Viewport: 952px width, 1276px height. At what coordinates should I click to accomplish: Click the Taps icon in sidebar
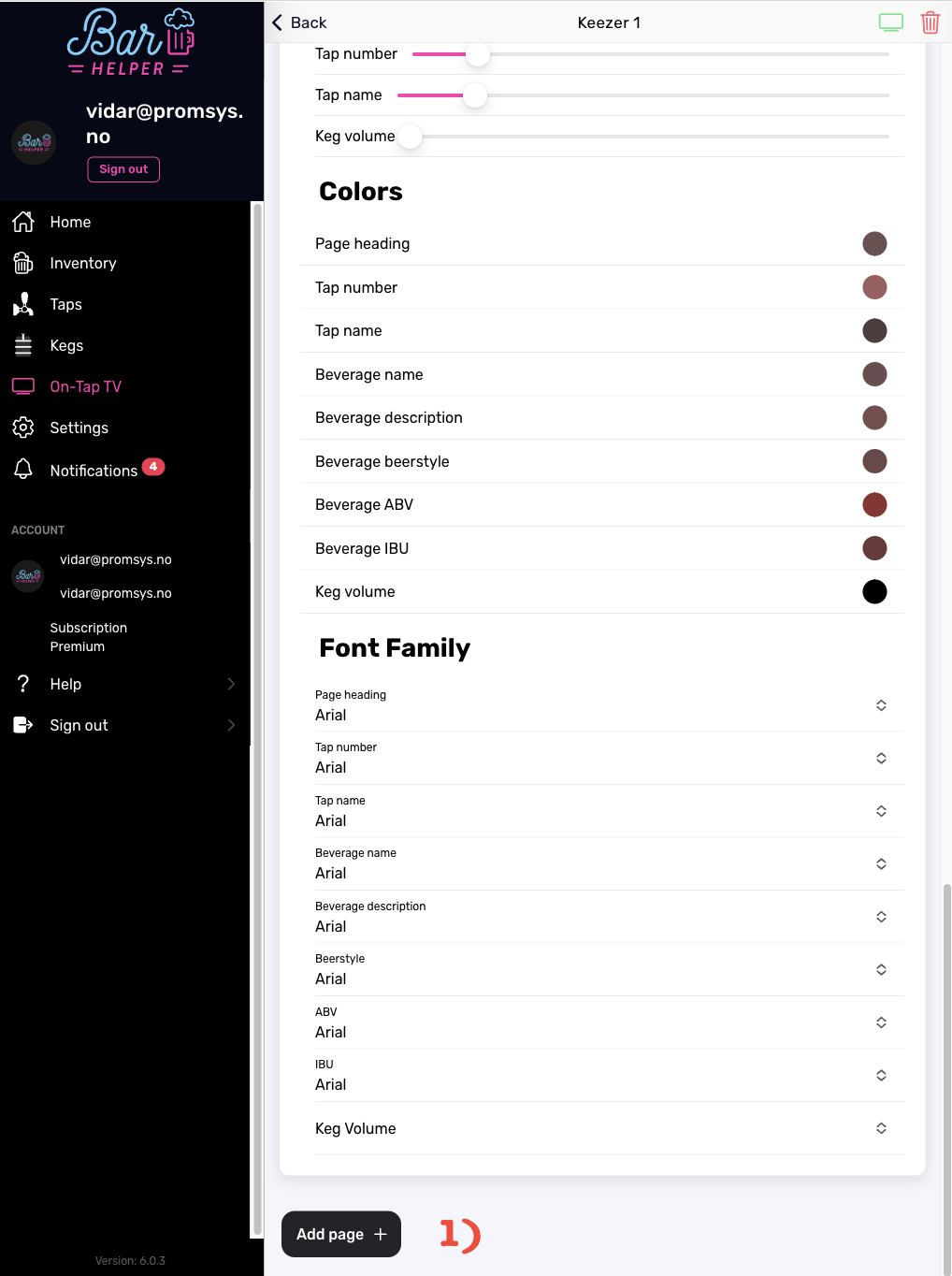click(x=23, y=304)
